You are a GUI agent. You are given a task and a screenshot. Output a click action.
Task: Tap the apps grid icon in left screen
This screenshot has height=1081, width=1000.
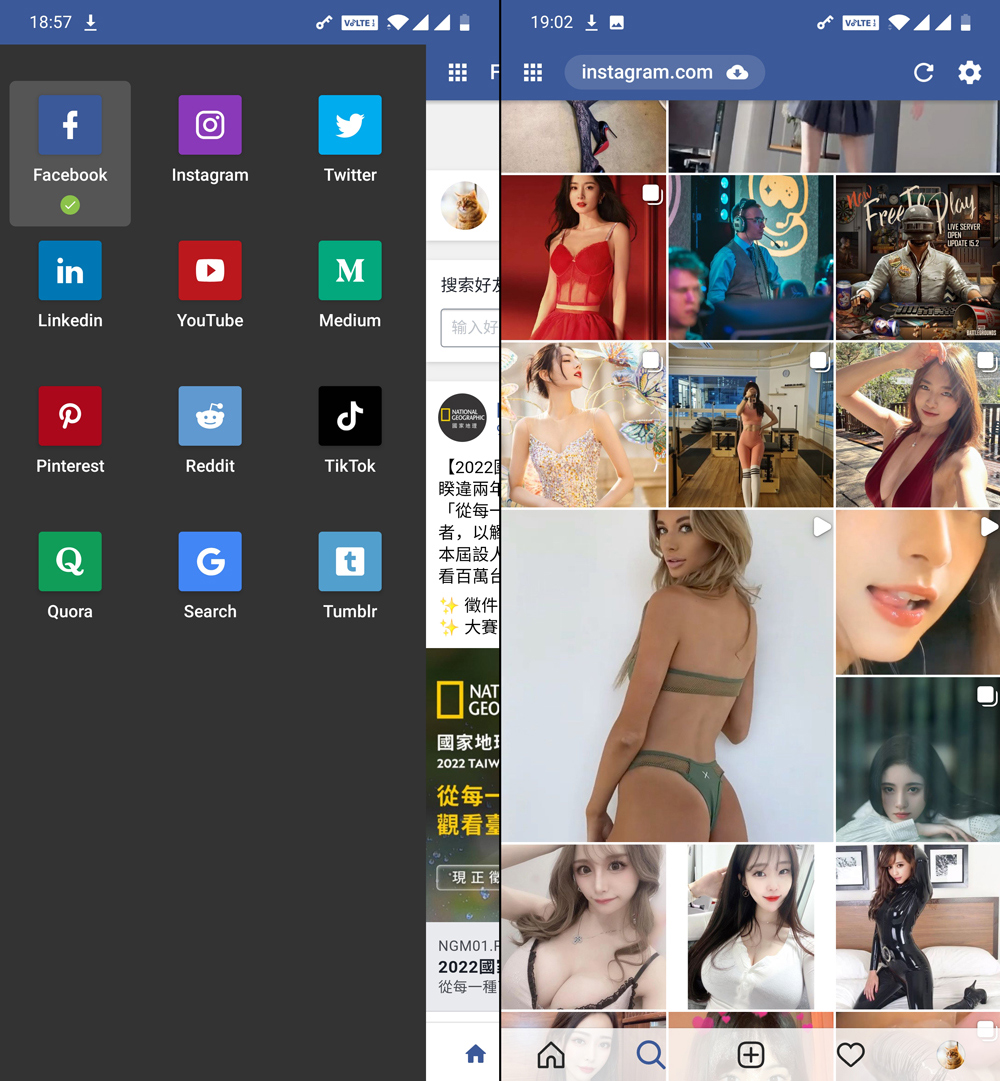click(458, 72)
